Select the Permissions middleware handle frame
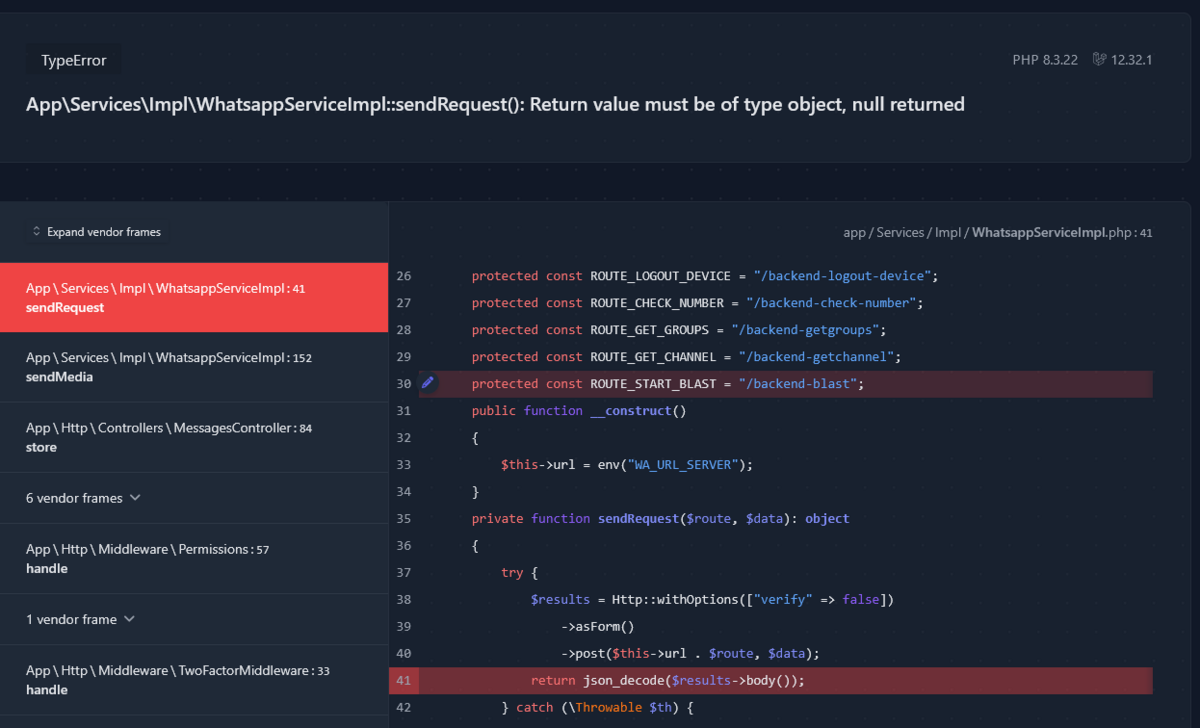Screen dimensions: 1200x728 (194, 559)
